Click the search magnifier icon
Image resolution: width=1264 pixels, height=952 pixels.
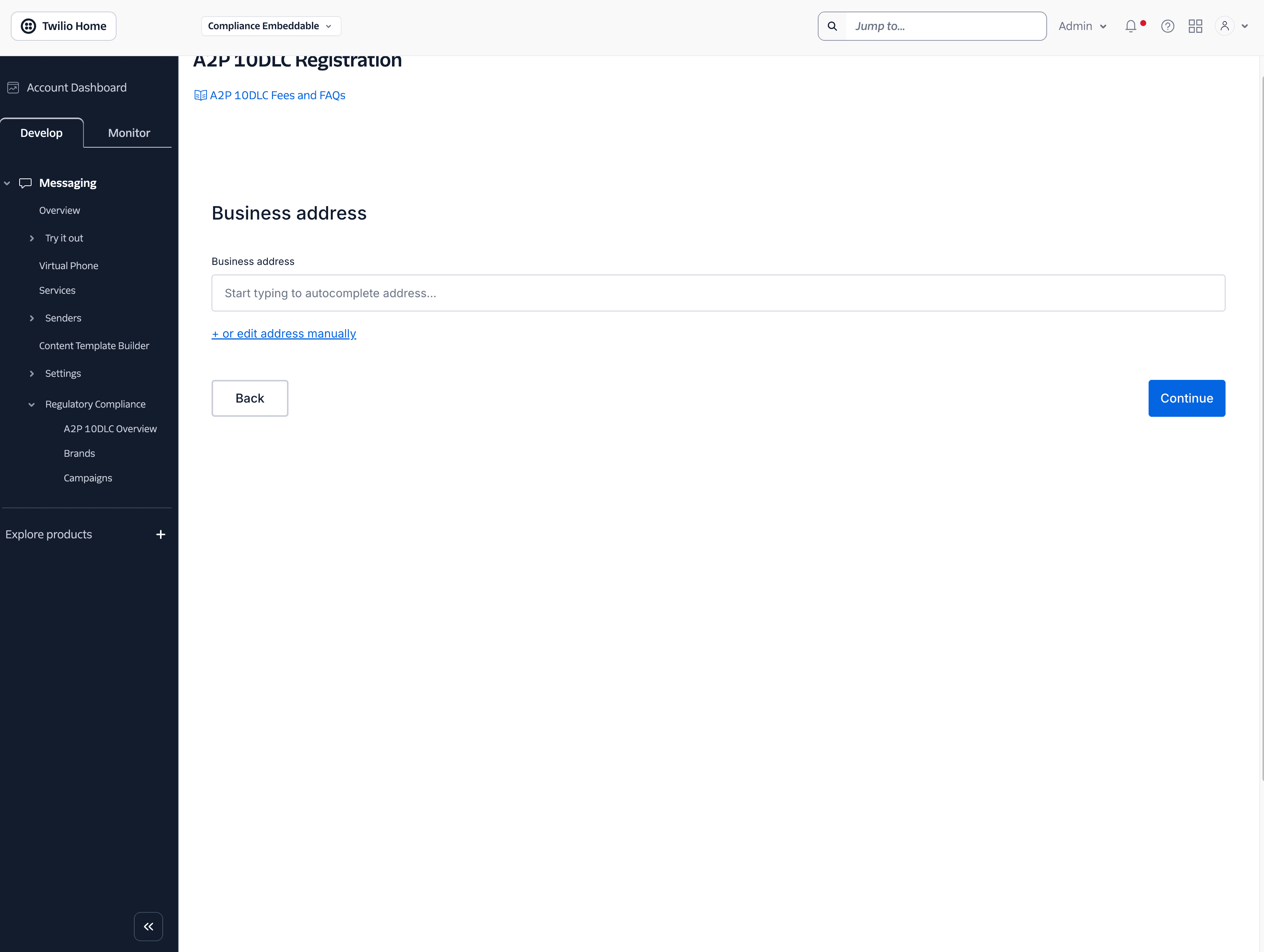[832, 26]
